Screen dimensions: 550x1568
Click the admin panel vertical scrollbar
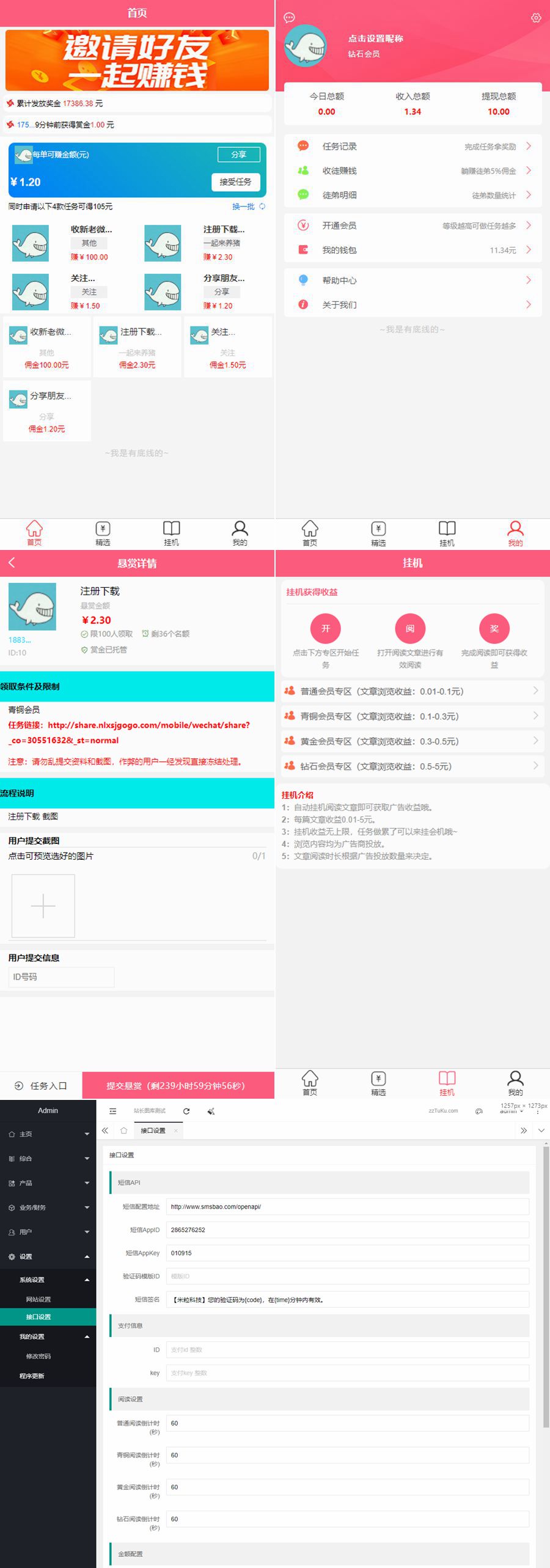[x=546, y=1283]
